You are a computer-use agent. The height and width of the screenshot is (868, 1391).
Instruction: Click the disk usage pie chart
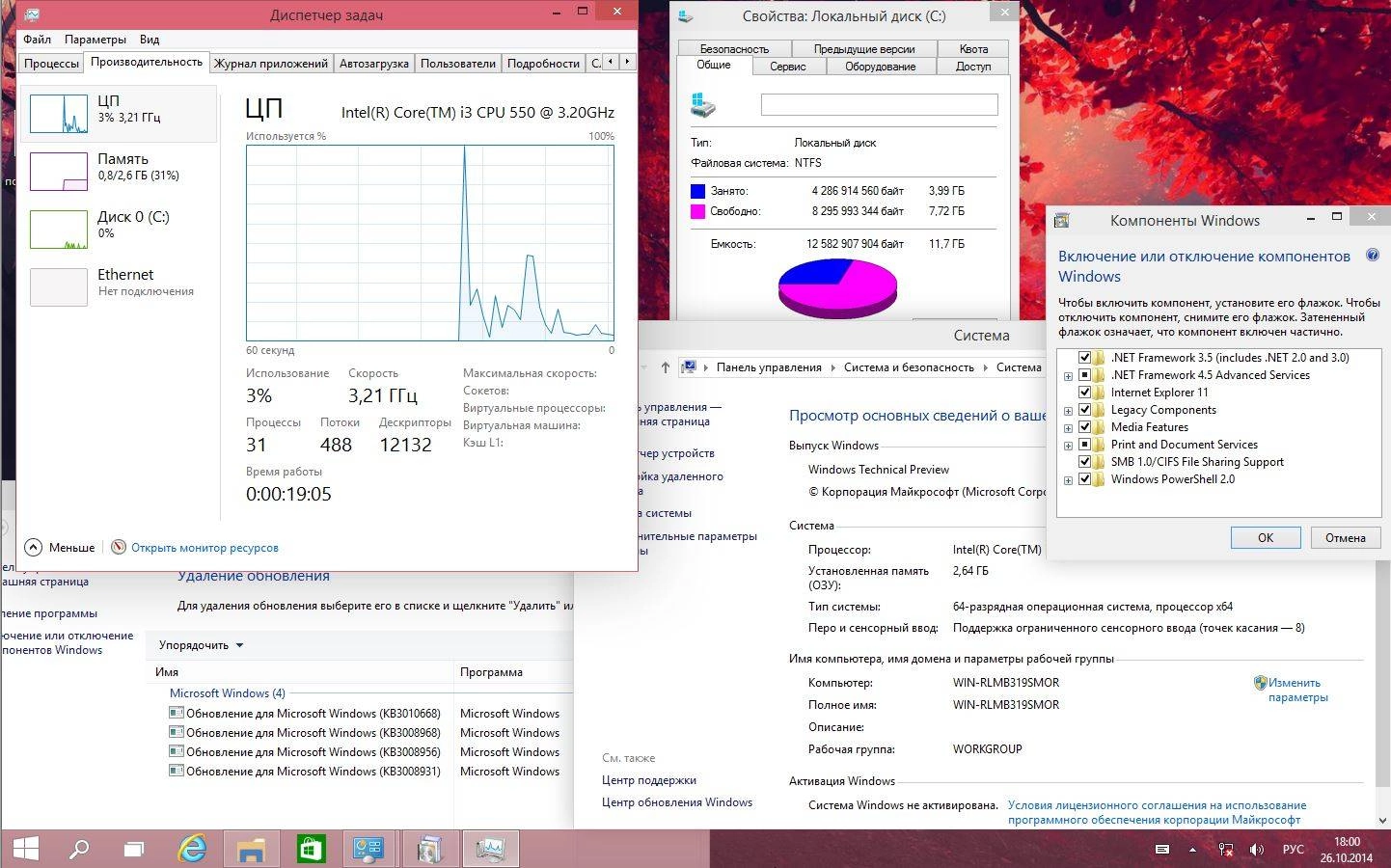click(837, 288)
